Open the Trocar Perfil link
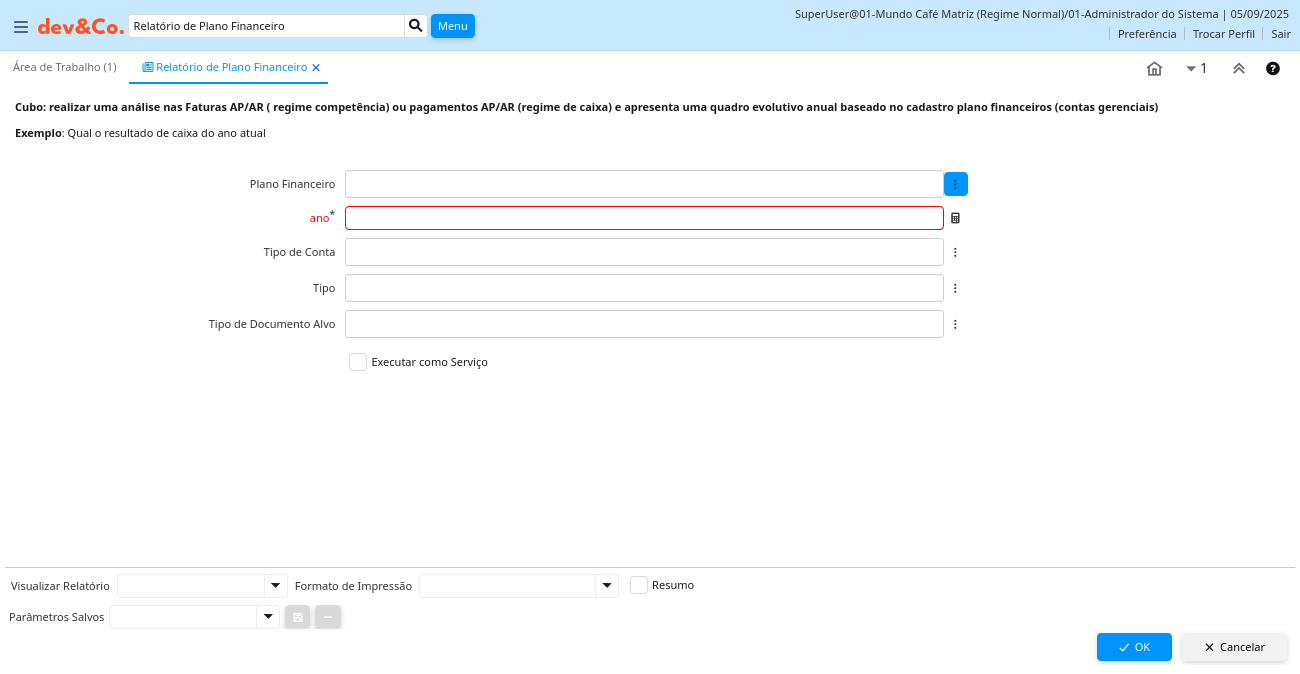Screen dimensions: 1300x674 pos(1223,34)
